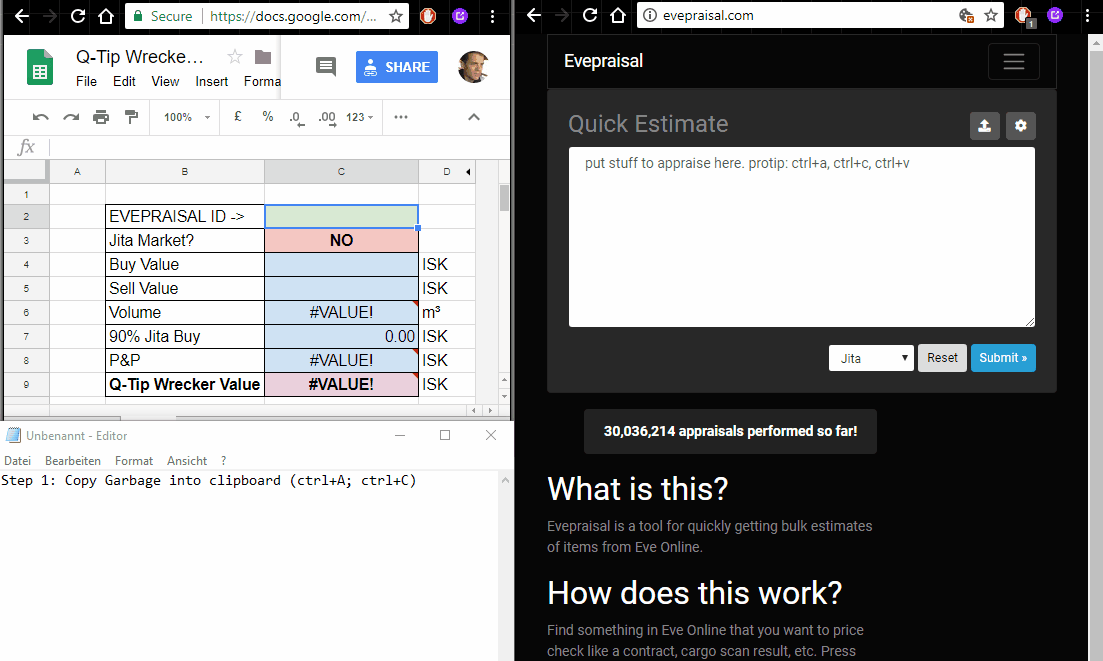
Task: Open the Google Sheets home icon
Action: pos(40,67)
